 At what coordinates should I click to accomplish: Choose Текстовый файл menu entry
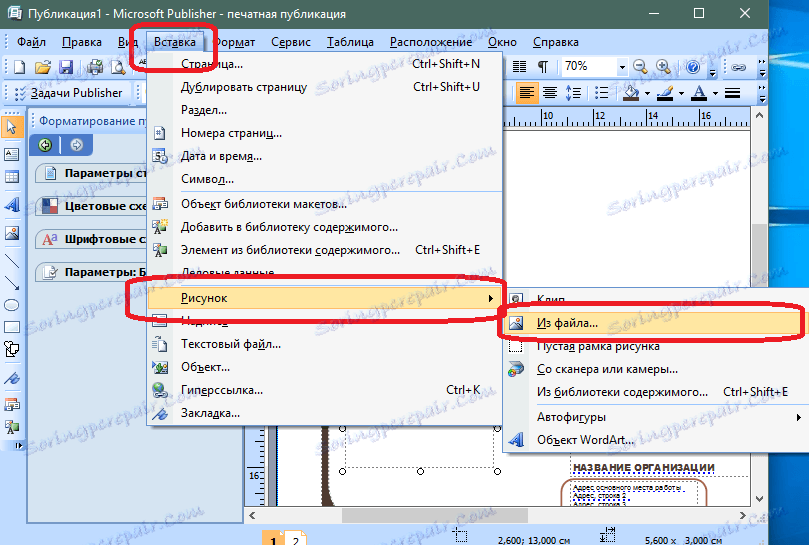pyautogui.click(x=325, y=344)
